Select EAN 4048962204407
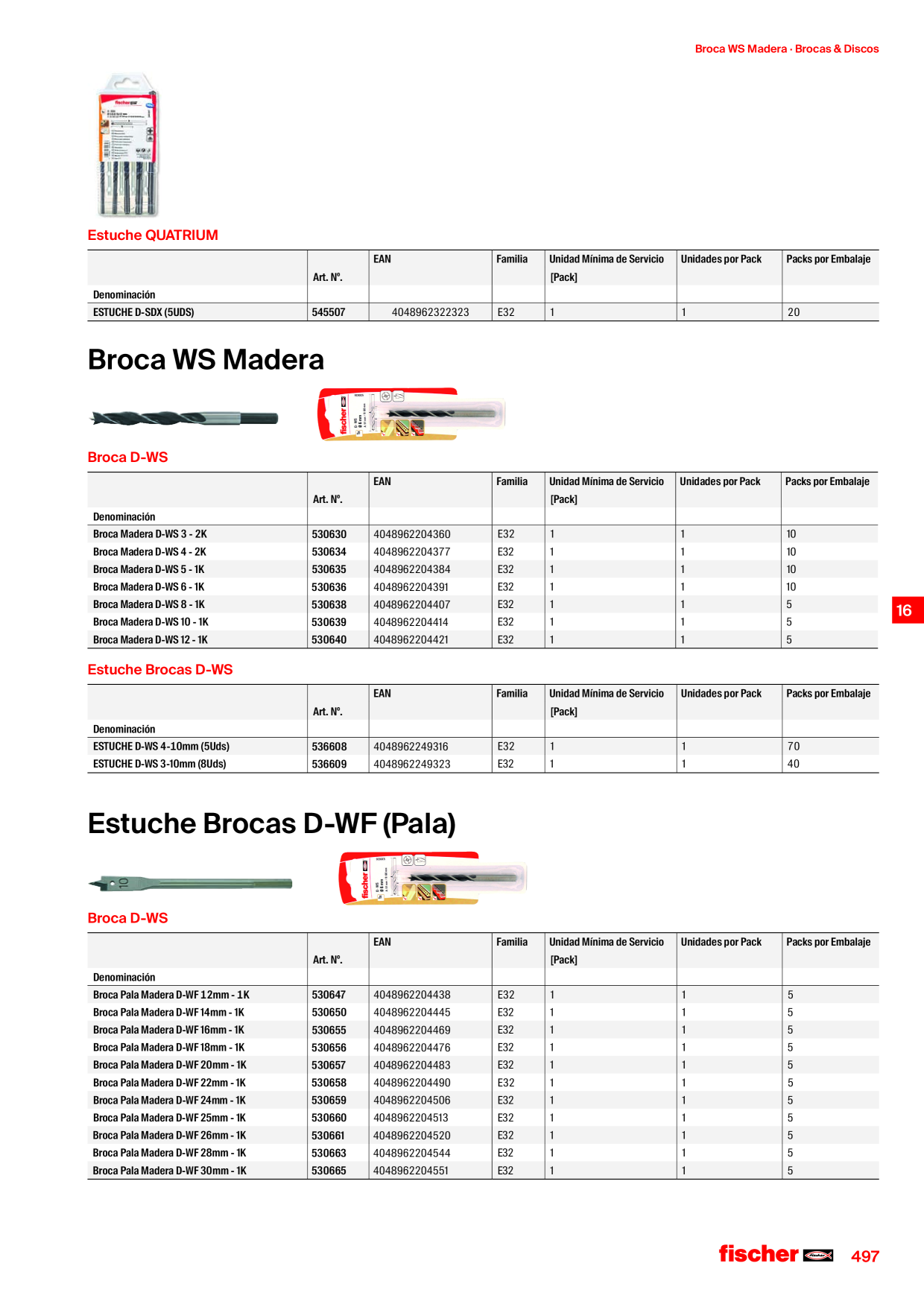Image resolution: width=924 pixels, height=1307 pixels. (412, 604)
